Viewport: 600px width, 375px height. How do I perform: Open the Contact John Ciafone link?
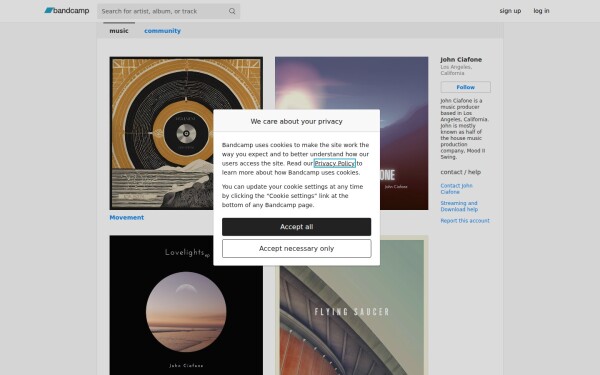click(x=456, y=189)
